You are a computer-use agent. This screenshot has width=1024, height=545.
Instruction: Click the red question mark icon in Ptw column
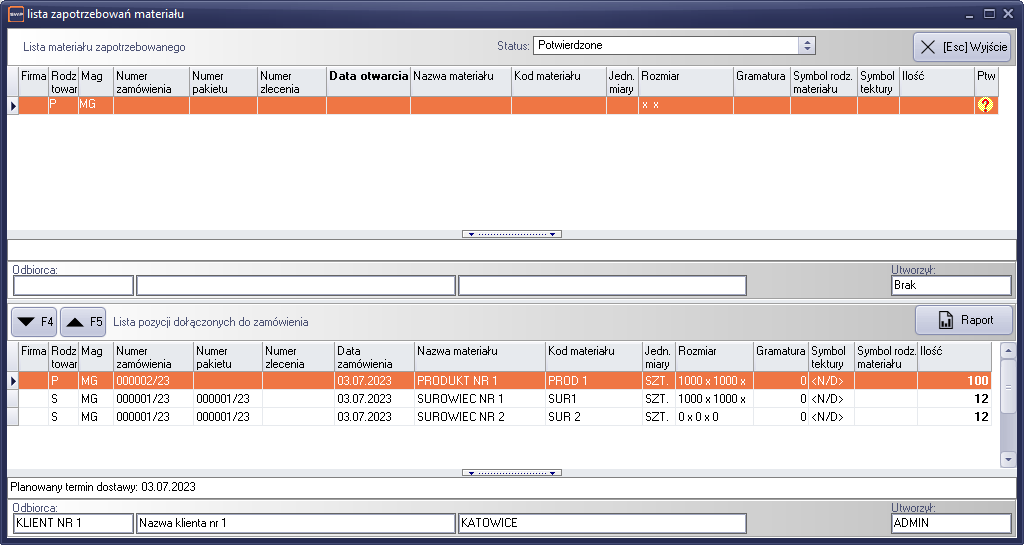985,105
